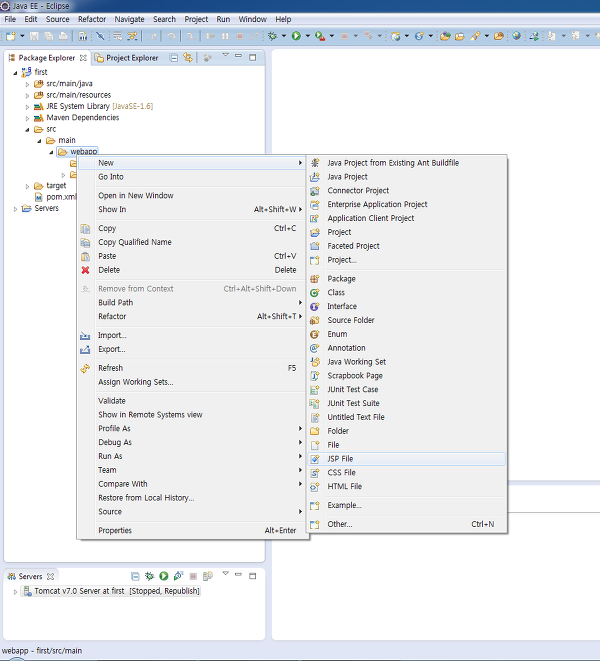Click the Skip All Breakpoints toolbar icon
Viewport: 600px width, 661px height.
coord(100,36)
